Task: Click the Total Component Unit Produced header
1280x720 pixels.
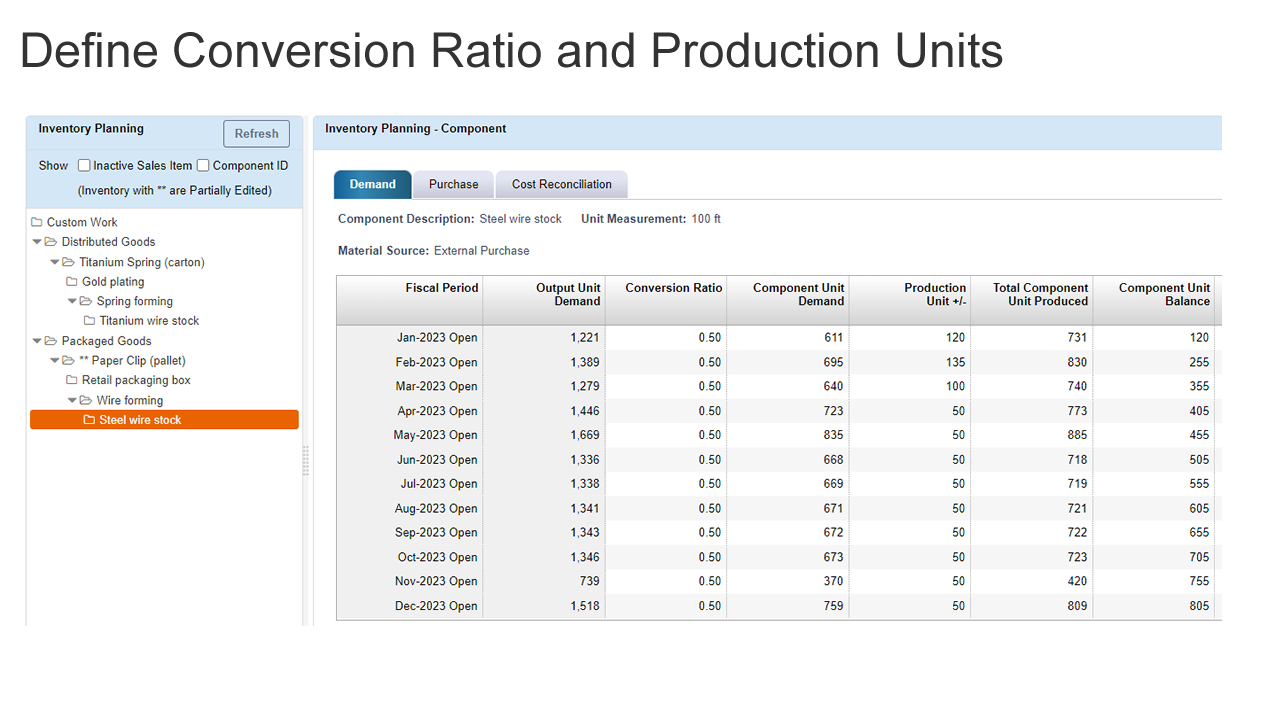Action: pos(1032,300)
